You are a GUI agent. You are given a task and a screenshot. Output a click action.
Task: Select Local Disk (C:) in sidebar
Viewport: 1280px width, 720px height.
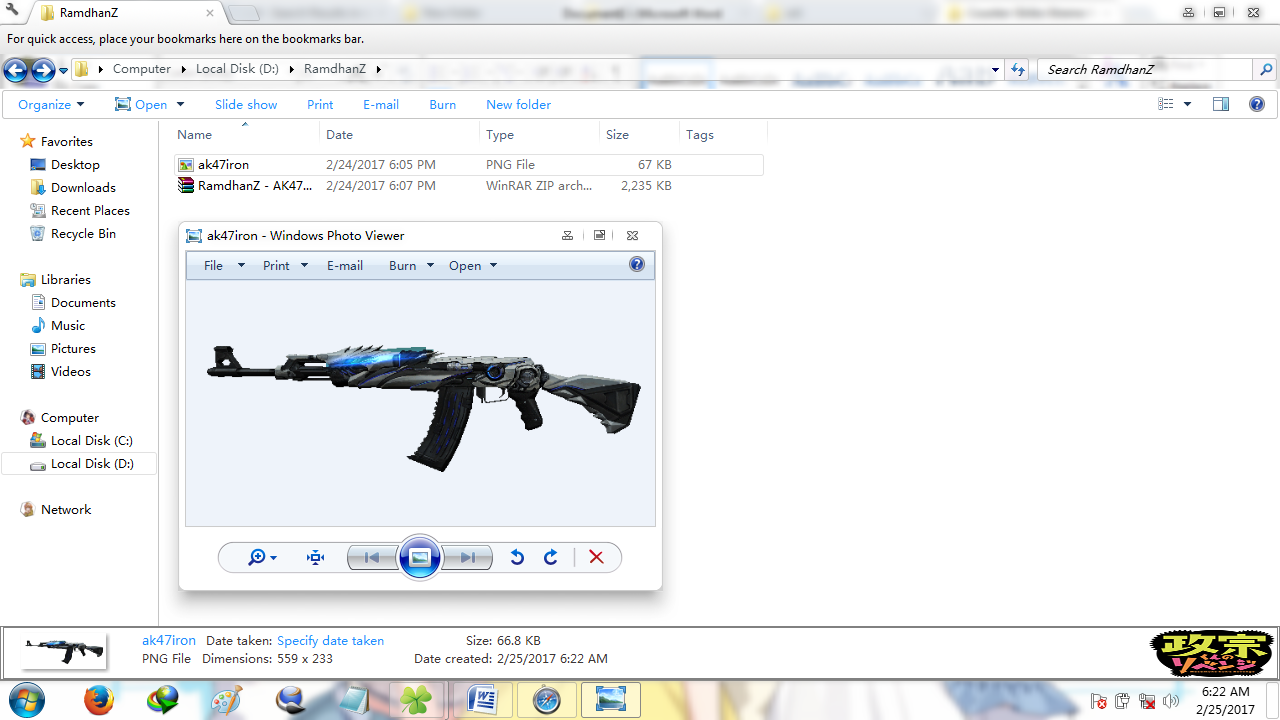[91, 441]
